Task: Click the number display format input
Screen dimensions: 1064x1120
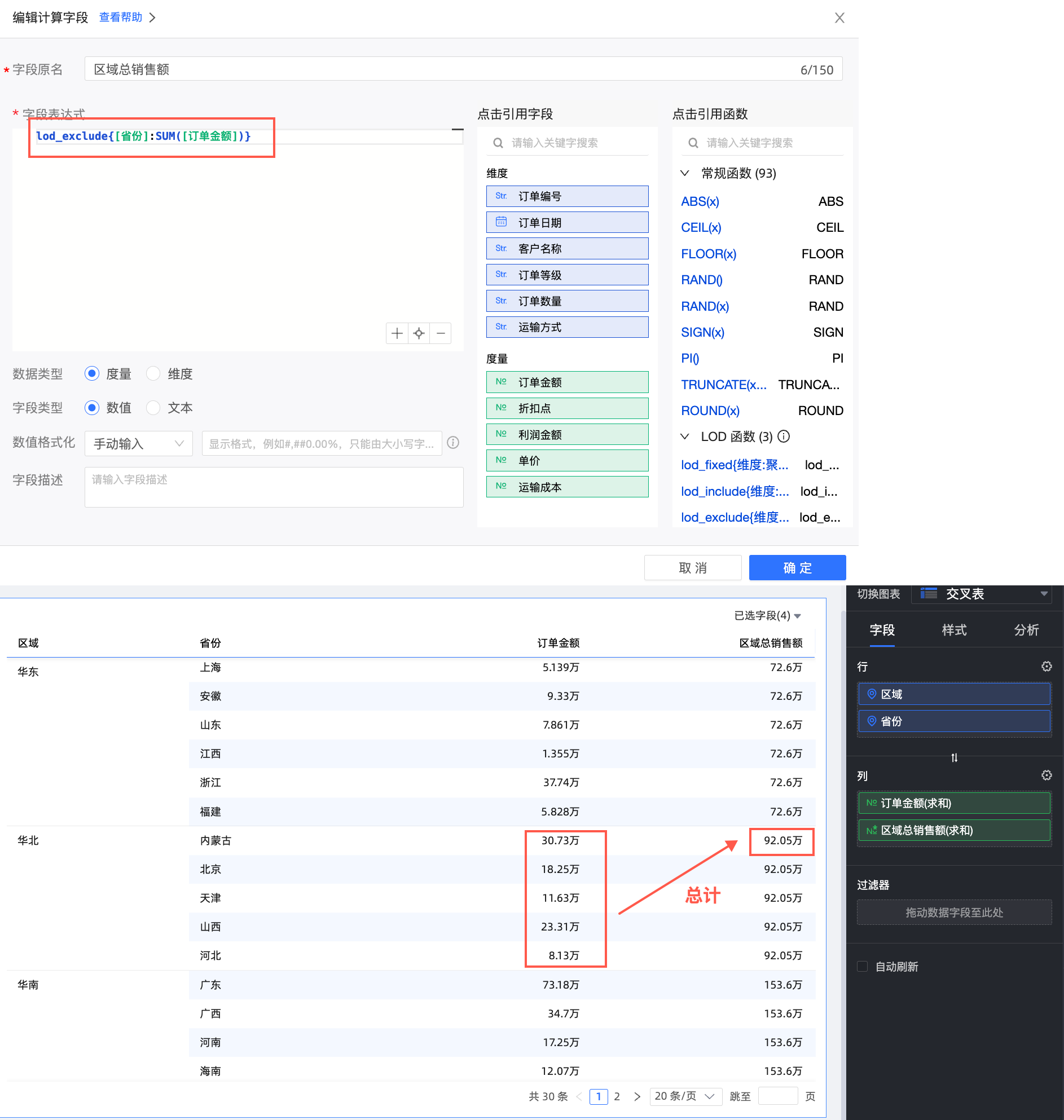Action: point(322,443)
